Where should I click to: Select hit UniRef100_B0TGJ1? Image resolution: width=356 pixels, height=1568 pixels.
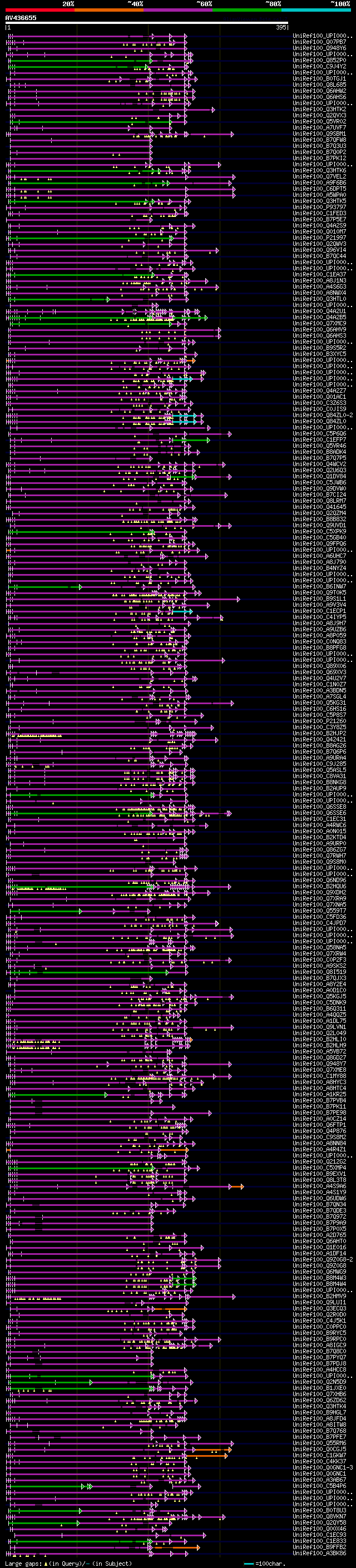pos(319,78)
